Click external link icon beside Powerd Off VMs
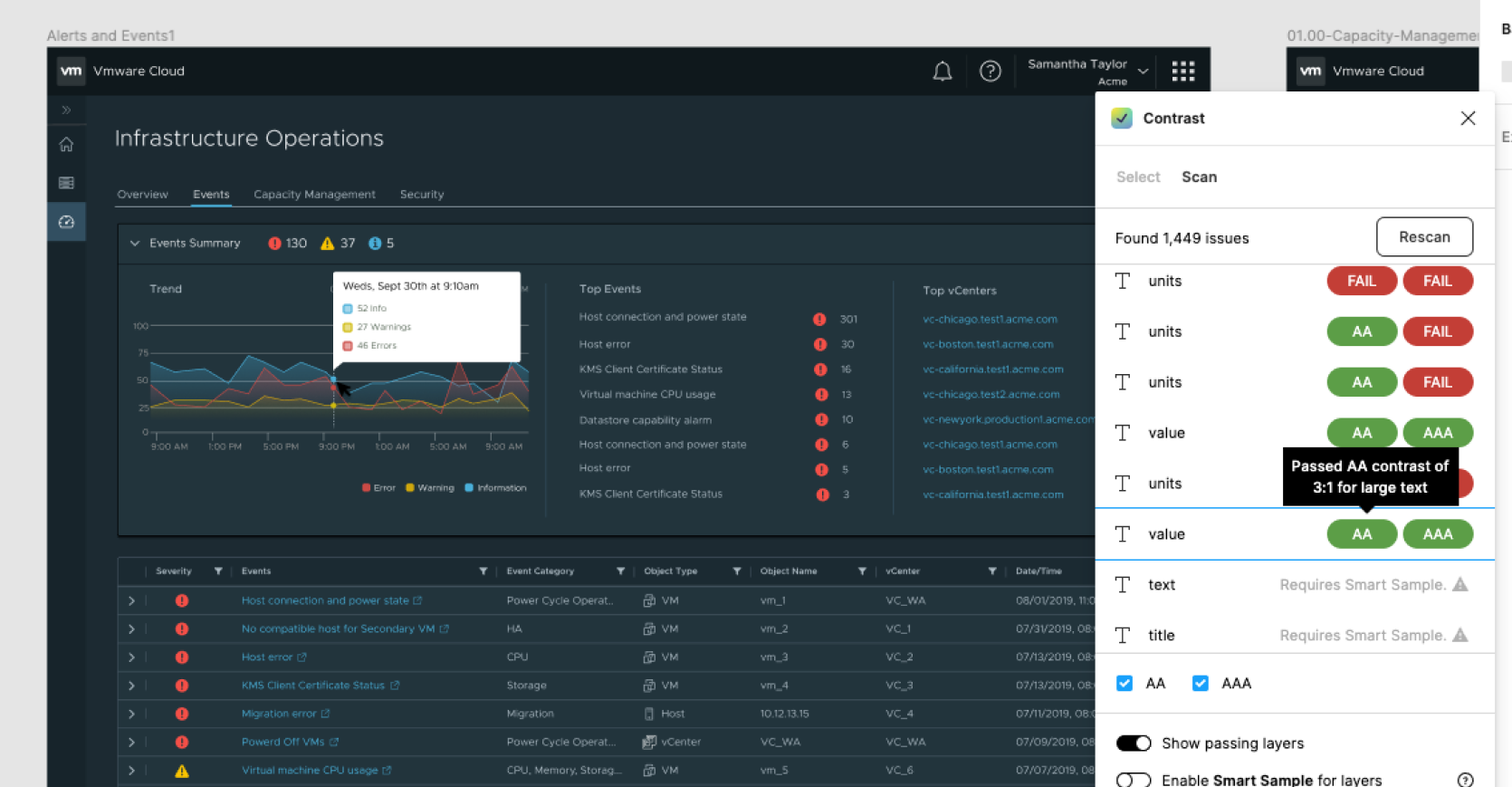 click(x=334, y=742)
